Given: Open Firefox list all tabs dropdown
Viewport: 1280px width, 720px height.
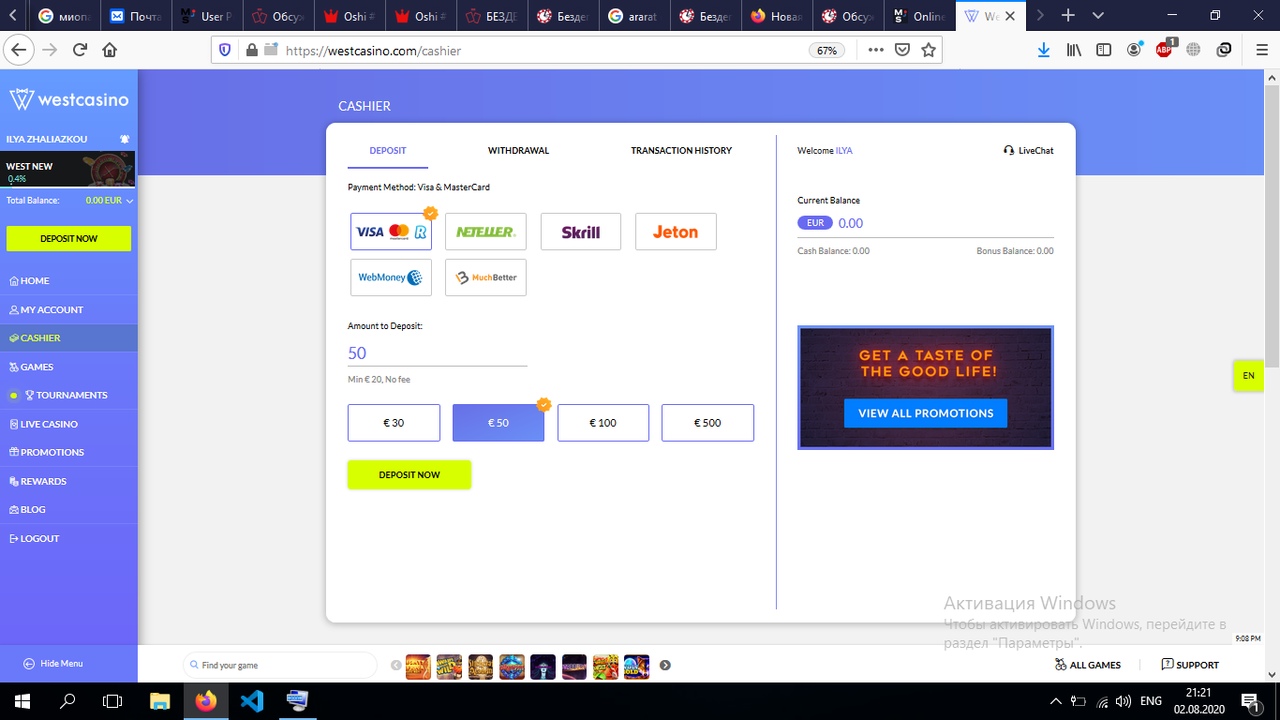Looking at the screenshot, I should [1098, 15].
